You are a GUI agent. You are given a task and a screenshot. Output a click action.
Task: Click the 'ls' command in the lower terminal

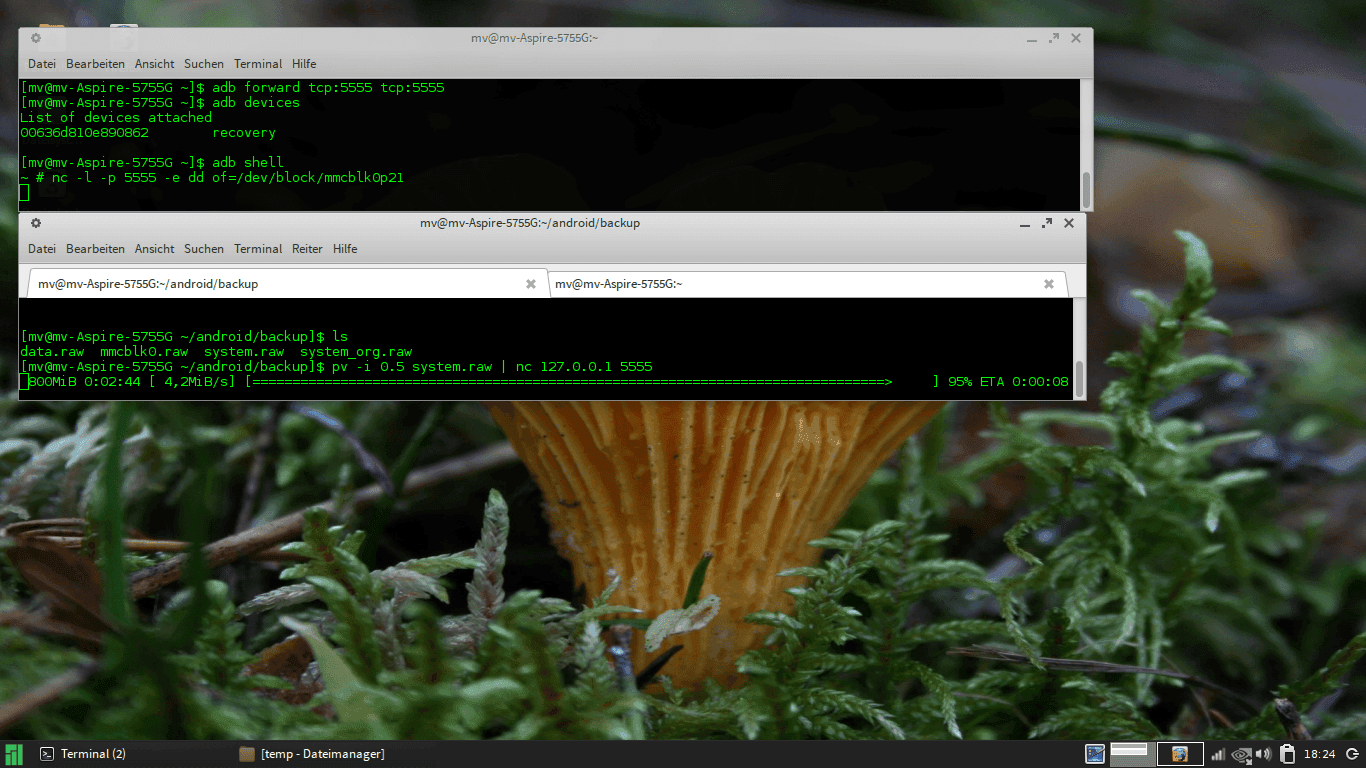tap(340, 337)
